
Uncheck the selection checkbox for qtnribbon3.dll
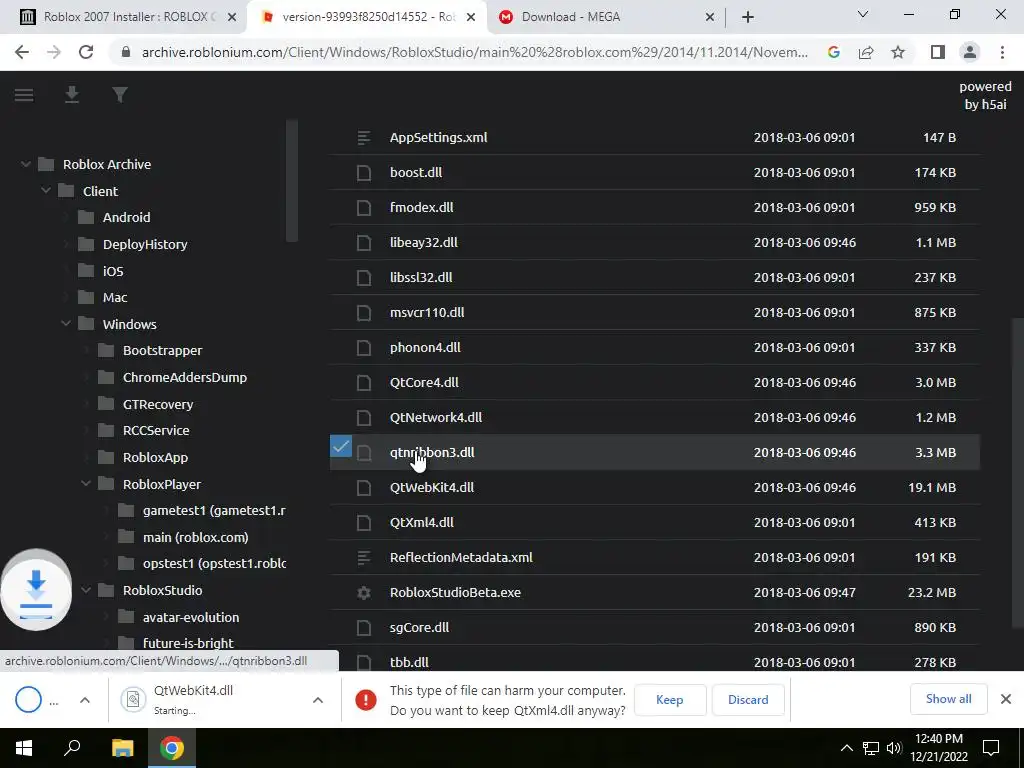coord(341,447)
